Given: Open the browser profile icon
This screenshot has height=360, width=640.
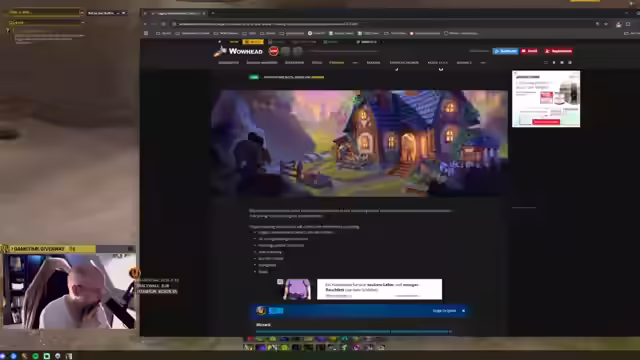Looking at the screenshot, I should (x=619, y=24).
